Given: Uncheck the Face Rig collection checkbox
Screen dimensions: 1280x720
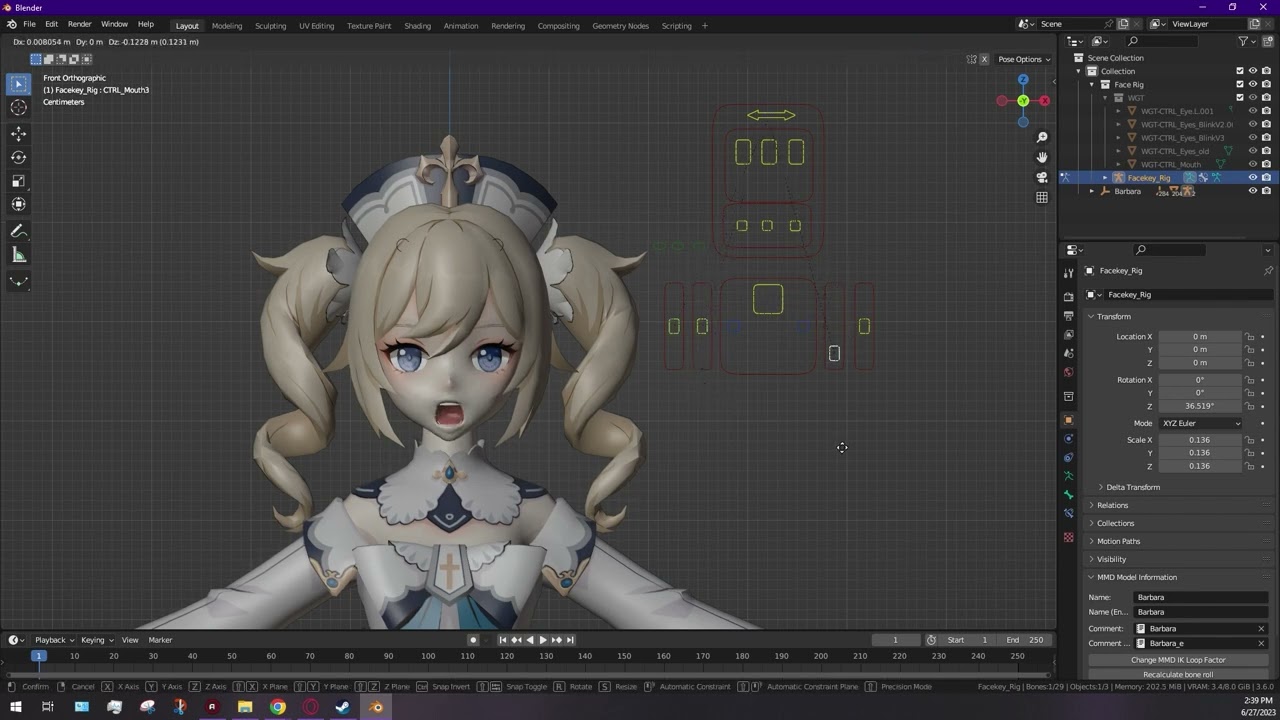Looking at the screenshot, I should coord(1240,84).
